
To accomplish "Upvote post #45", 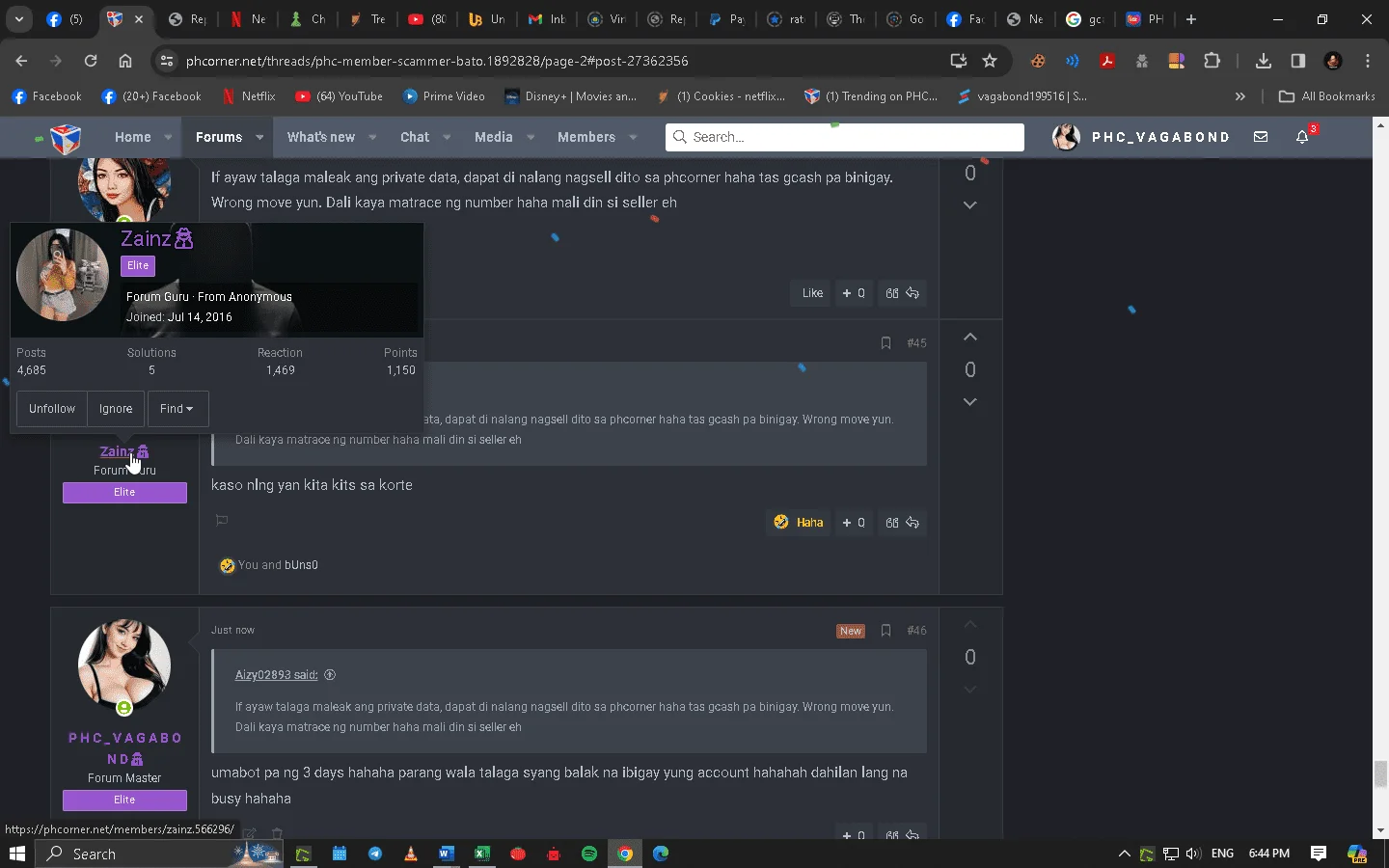I will point(970,338).
